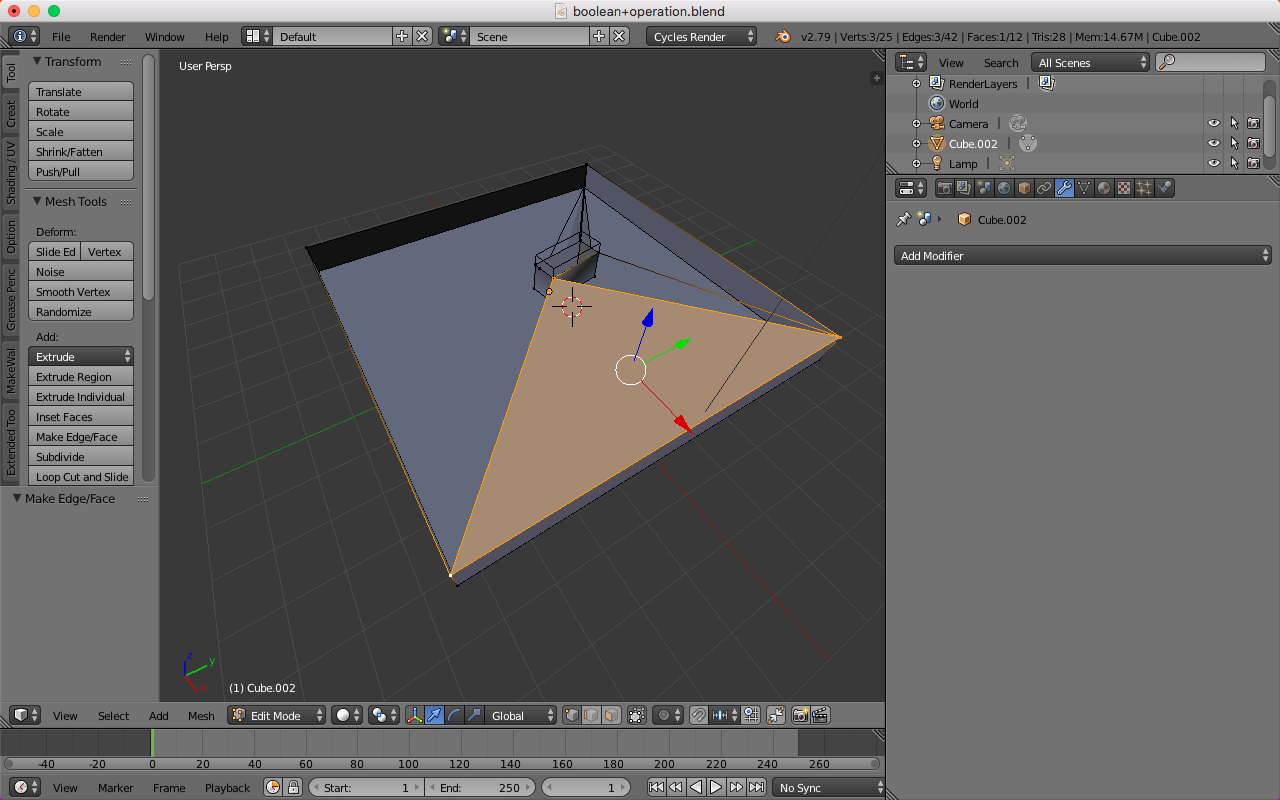Toggle the 3D manipulator widget button
Image resolution: width=1280 pixels, height=800 pixels.
(x=414, y=715)
